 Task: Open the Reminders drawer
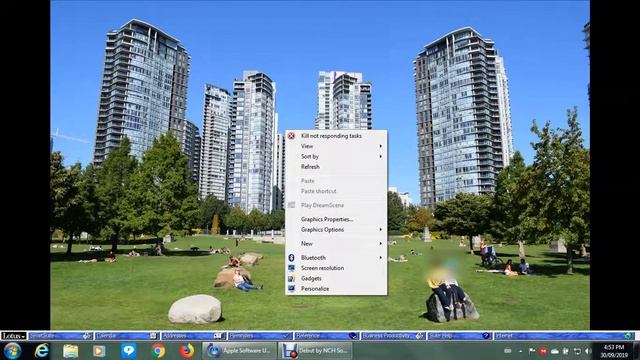260,336
